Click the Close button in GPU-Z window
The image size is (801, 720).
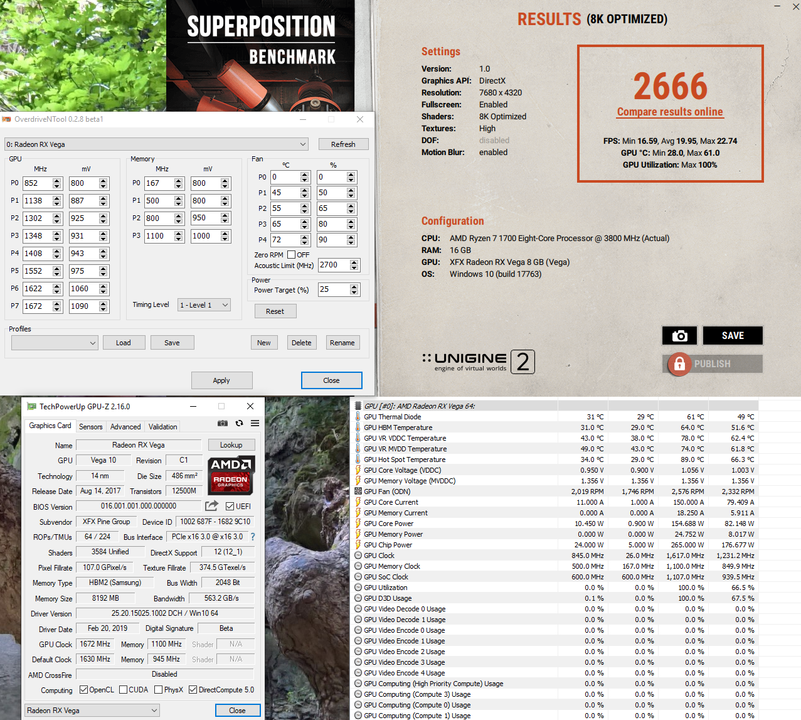click(238, 710)
